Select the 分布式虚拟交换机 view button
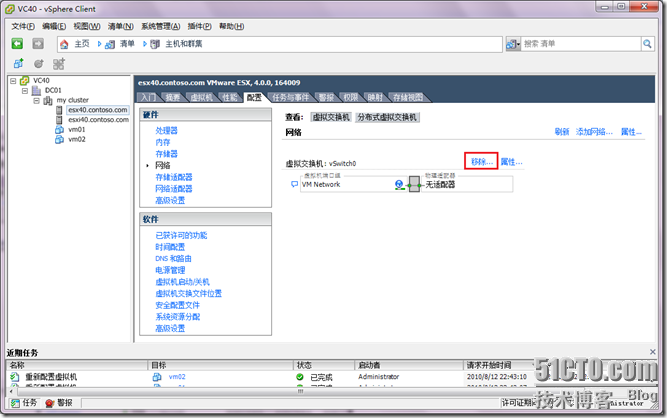667x418 pixels. 388,117
